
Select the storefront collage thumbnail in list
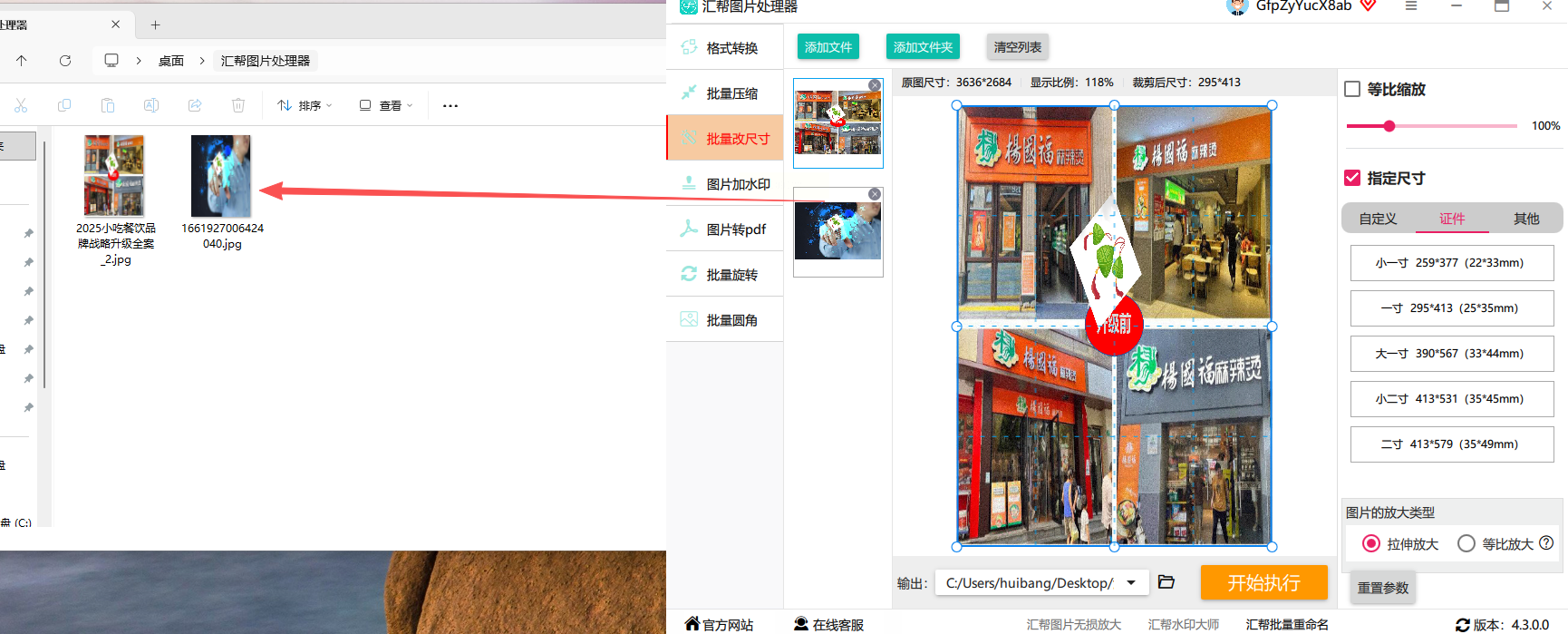[x=838, y=123]
